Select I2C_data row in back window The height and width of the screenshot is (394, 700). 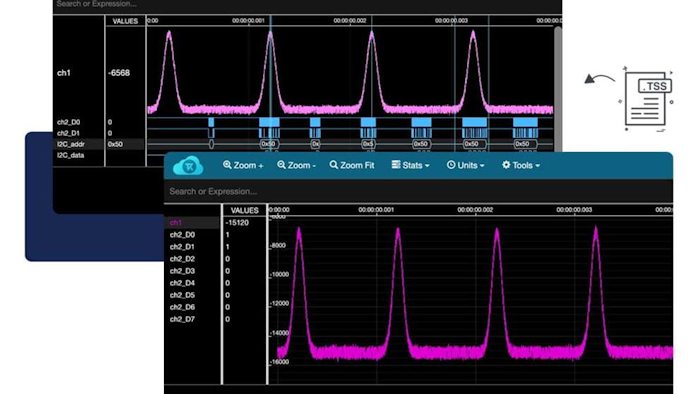(x=71, y=155)
